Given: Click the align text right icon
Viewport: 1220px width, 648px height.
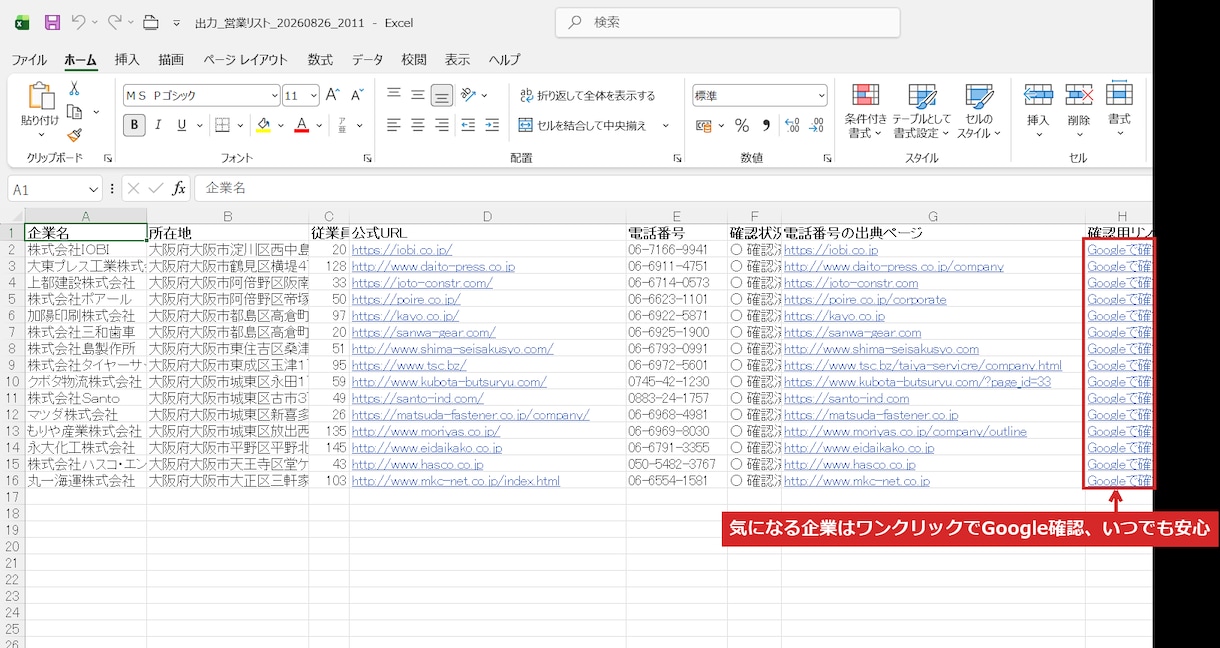Looking at the screenshot, I should tap(442, 125).
